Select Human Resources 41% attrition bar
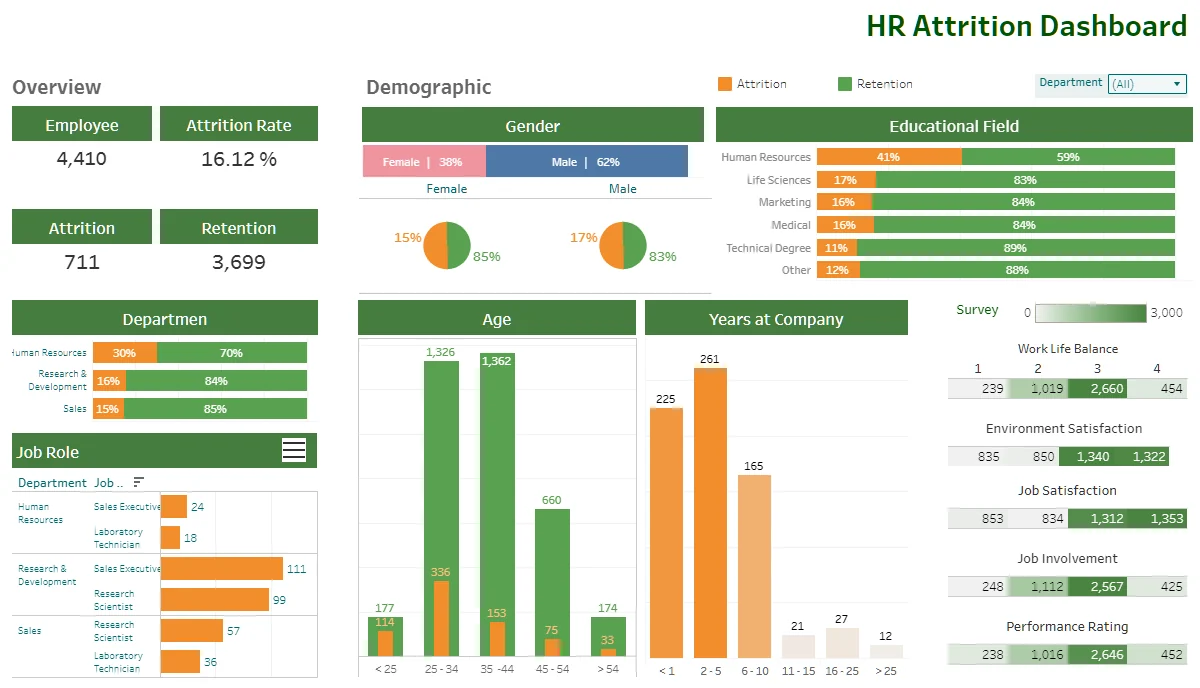The width and height of the screenshot is (1200, 688). point(889,157)
